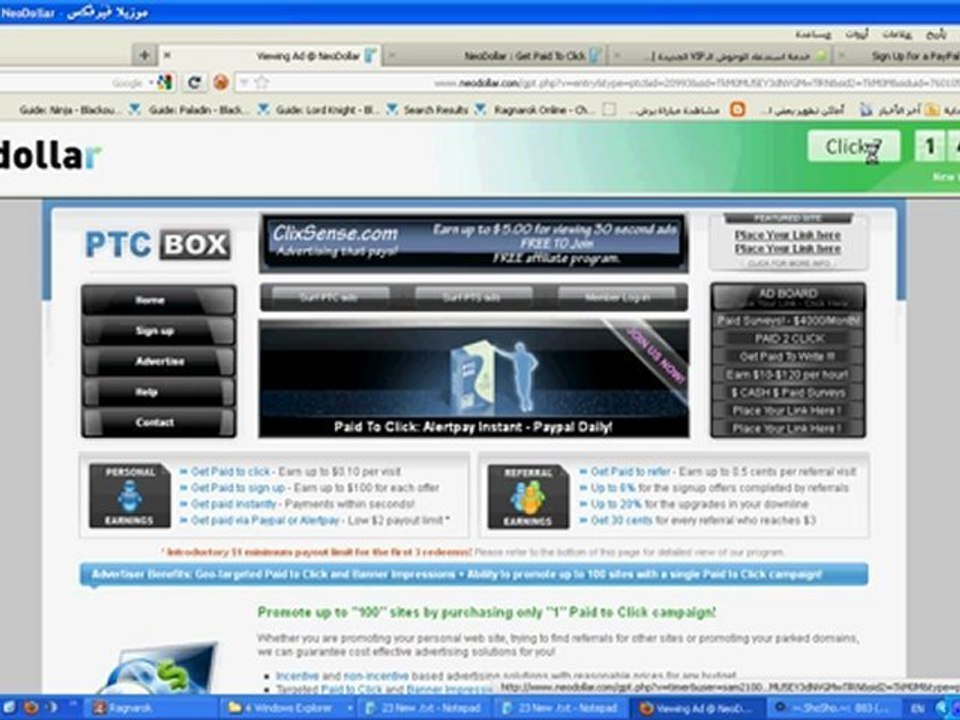Open Help in the sidebar menu
The height and width of the screenshot is (720, 960).
[159, 392]
